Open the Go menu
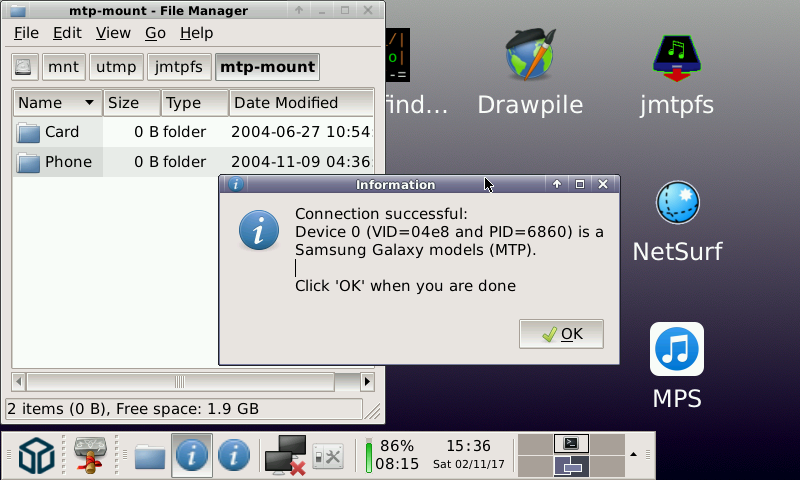Screen dimensions: 800x480 pyautogui.click(x=155, y=33)
